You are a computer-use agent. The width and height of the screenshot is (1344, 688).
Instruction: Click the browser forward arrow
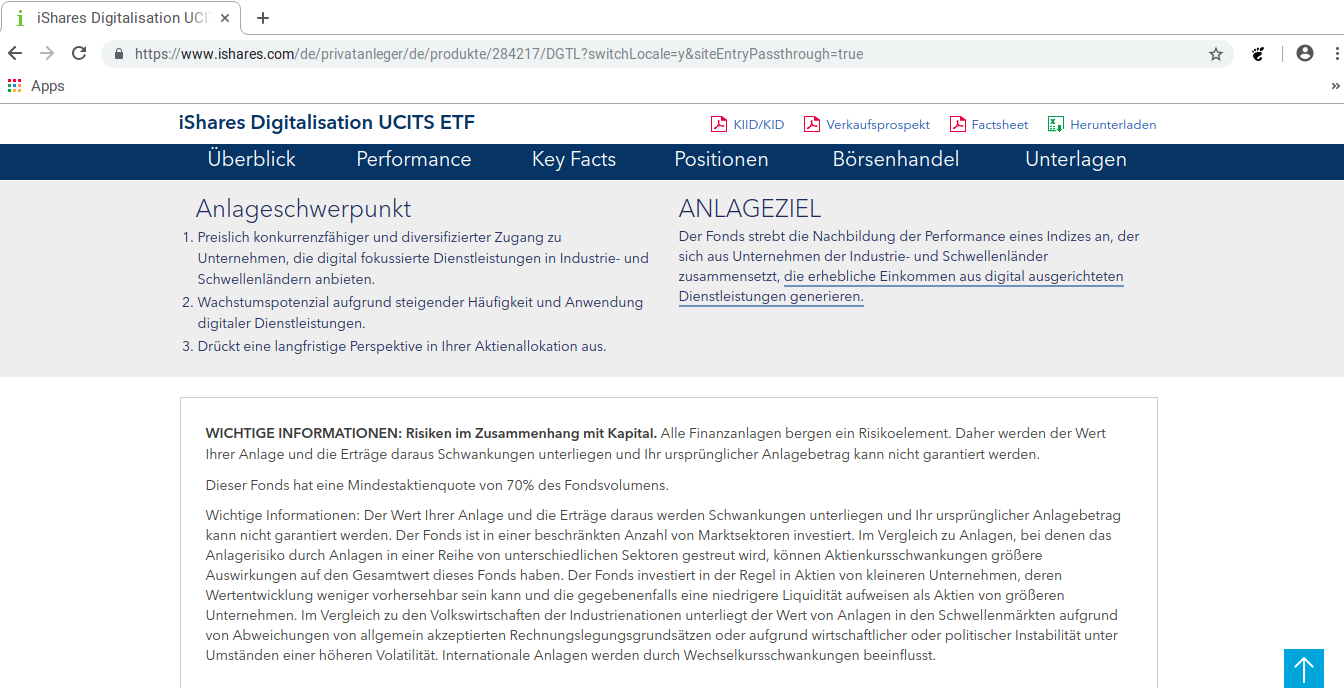coord(47,54)
